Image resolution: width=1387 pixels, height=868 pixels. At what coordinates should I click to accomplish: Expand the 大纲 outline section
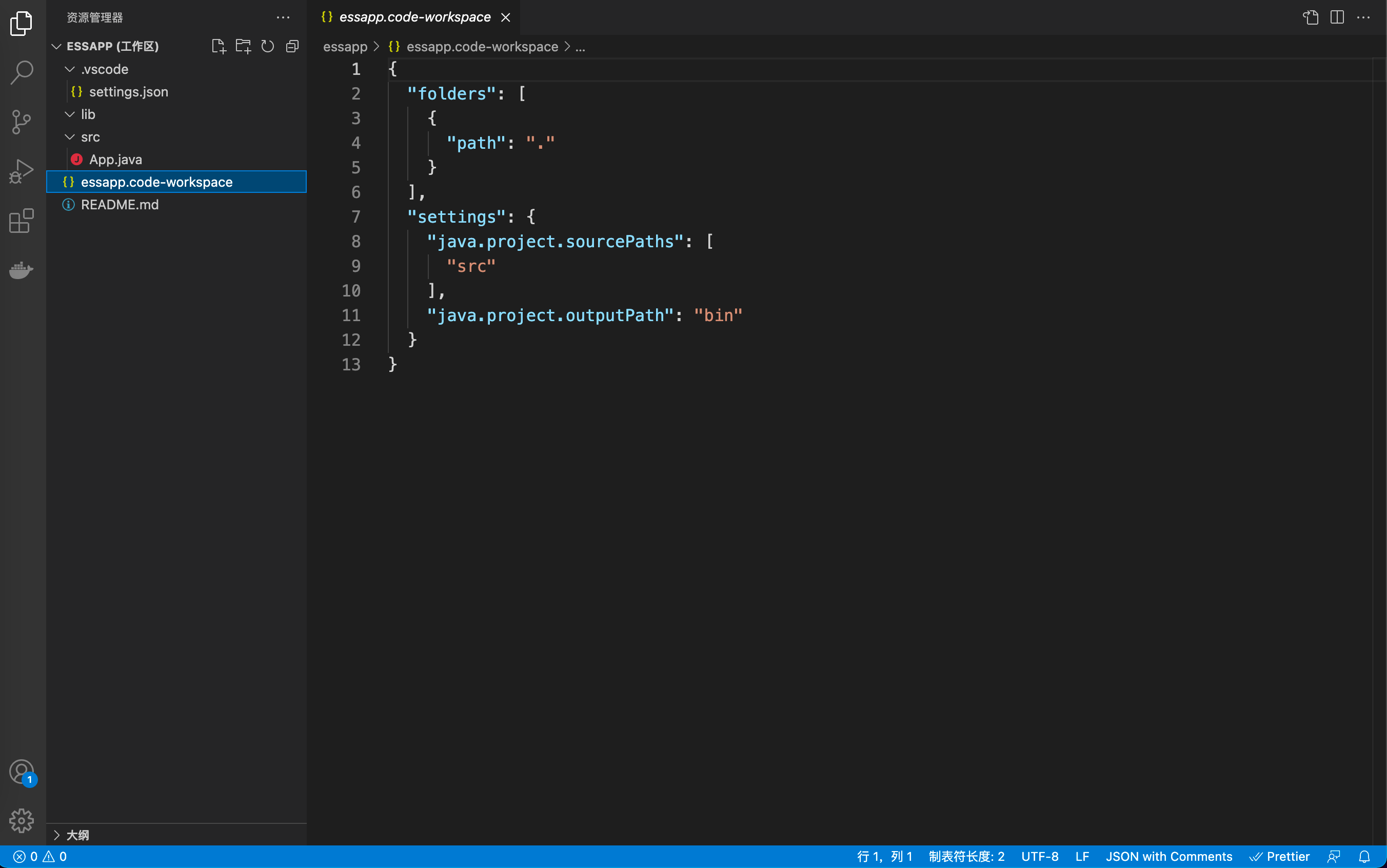tap(56, 835)
